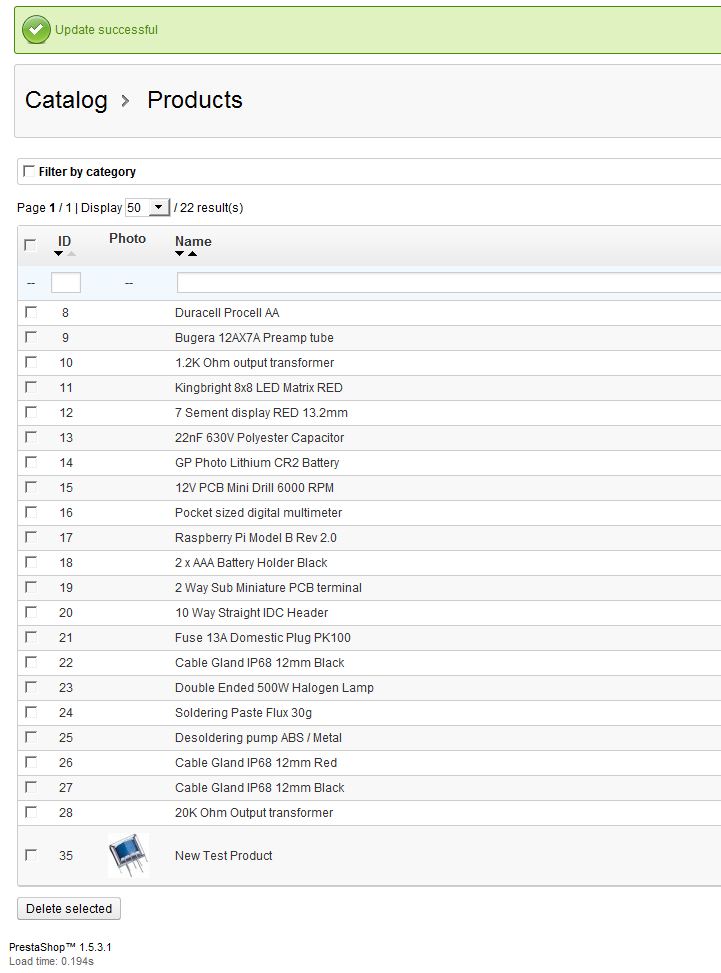Sort by ID ascending arrow
The width and height of the screenshot is (721, 973).
[71, 254]
